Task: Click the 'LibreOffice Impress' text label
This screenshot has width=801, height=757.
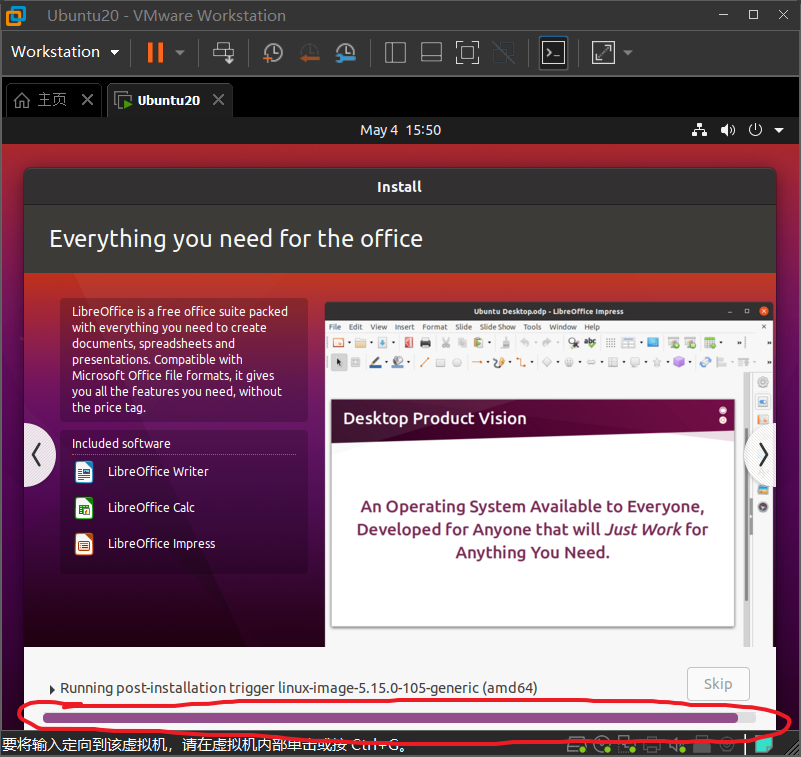Action: coord(161,544)
